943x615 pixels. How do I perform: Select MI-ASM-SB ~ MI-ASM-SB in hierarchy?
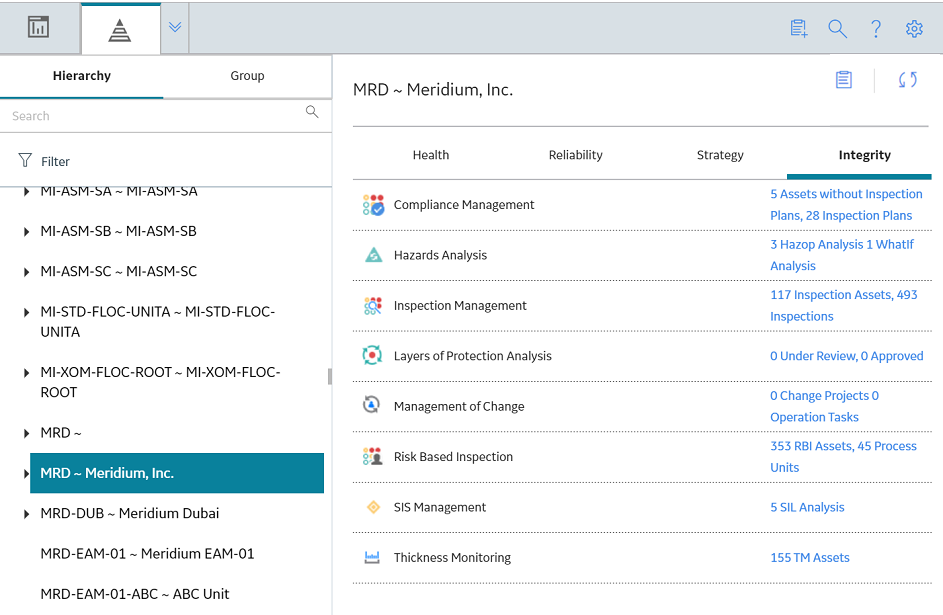tap(118, 231)
